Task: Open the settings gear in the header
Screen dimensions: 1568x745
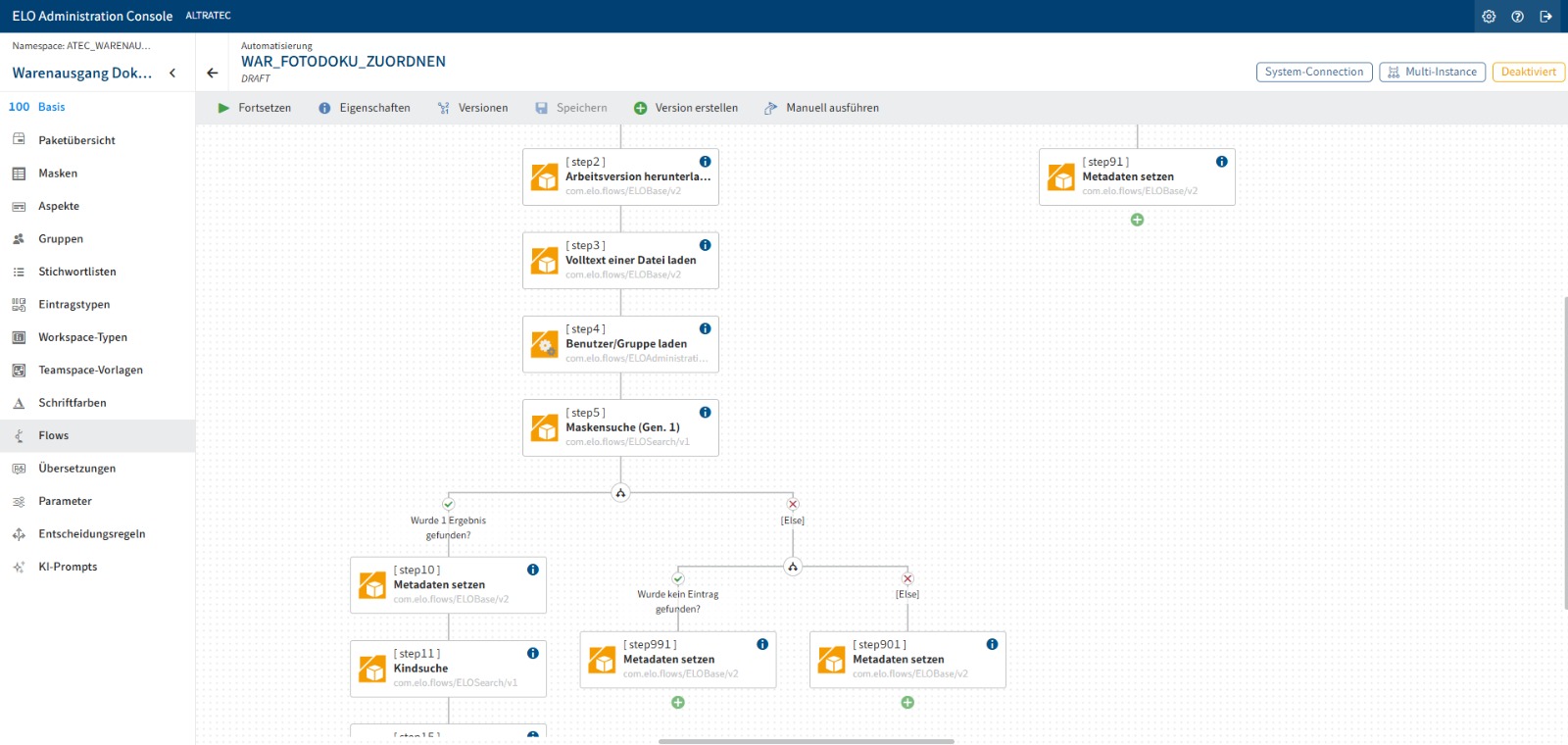Action: [x=1489, y=17]
